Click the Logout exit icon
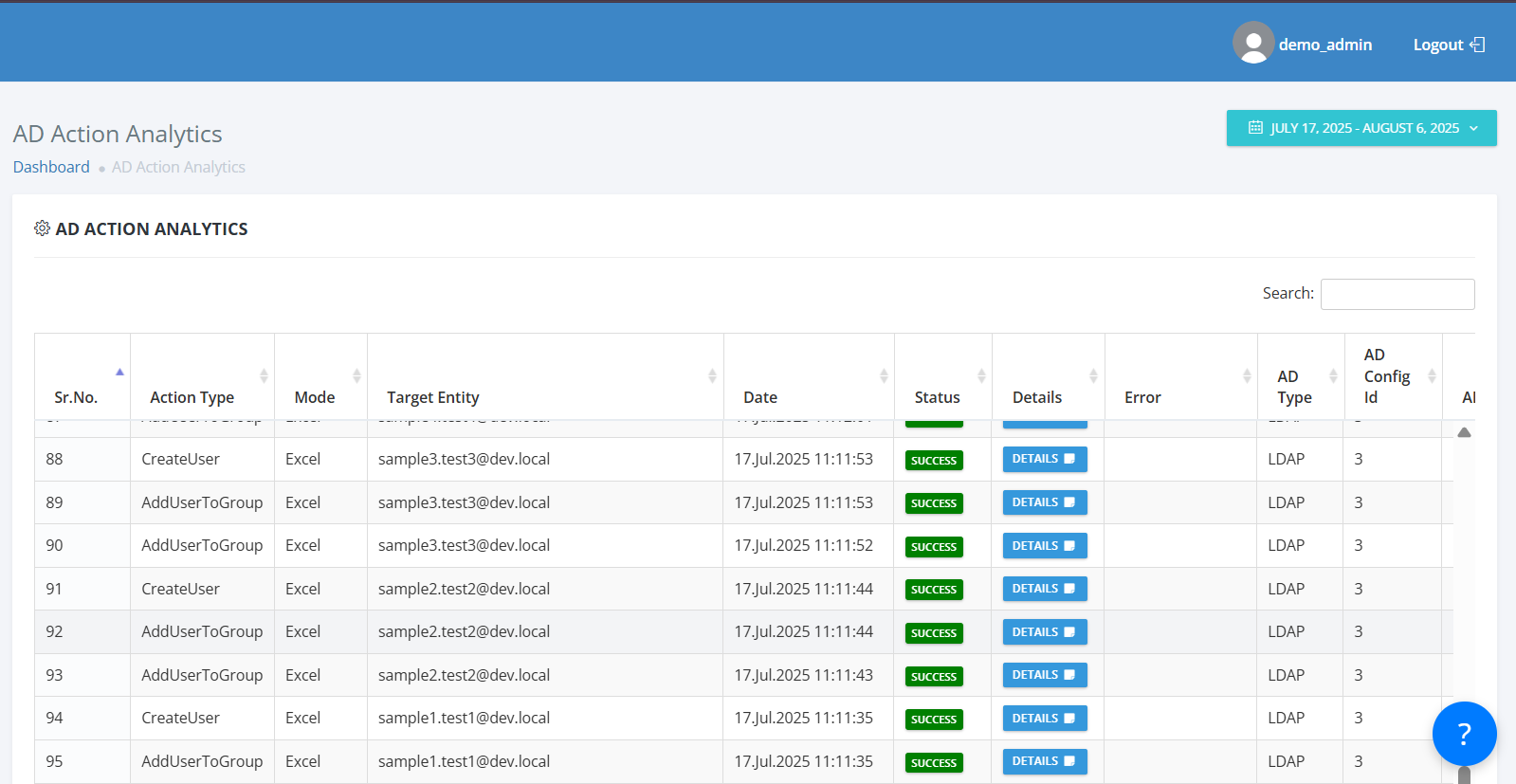Image resolution: width=1516 pixels, height=784 pixels. pos(1477,45)
